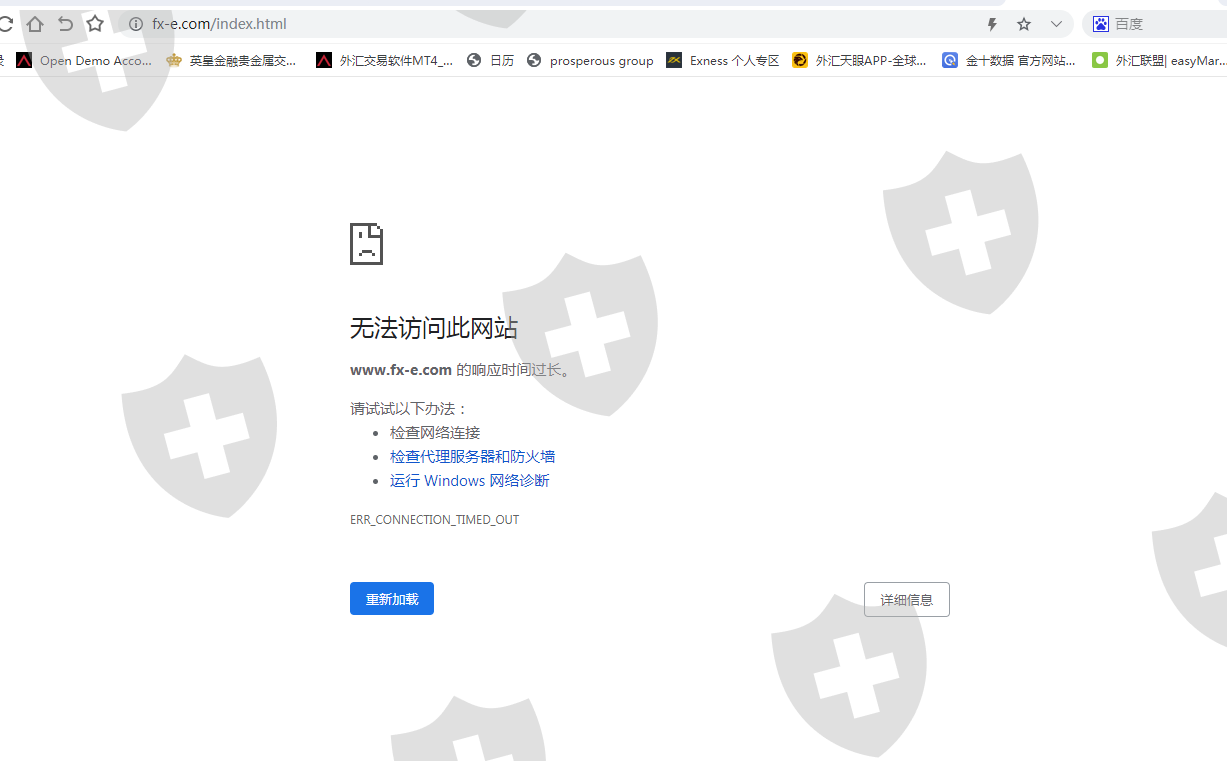Open the Exness 个人专区 bookmark
Screen dimensions: 1227x761
[723, 60]
